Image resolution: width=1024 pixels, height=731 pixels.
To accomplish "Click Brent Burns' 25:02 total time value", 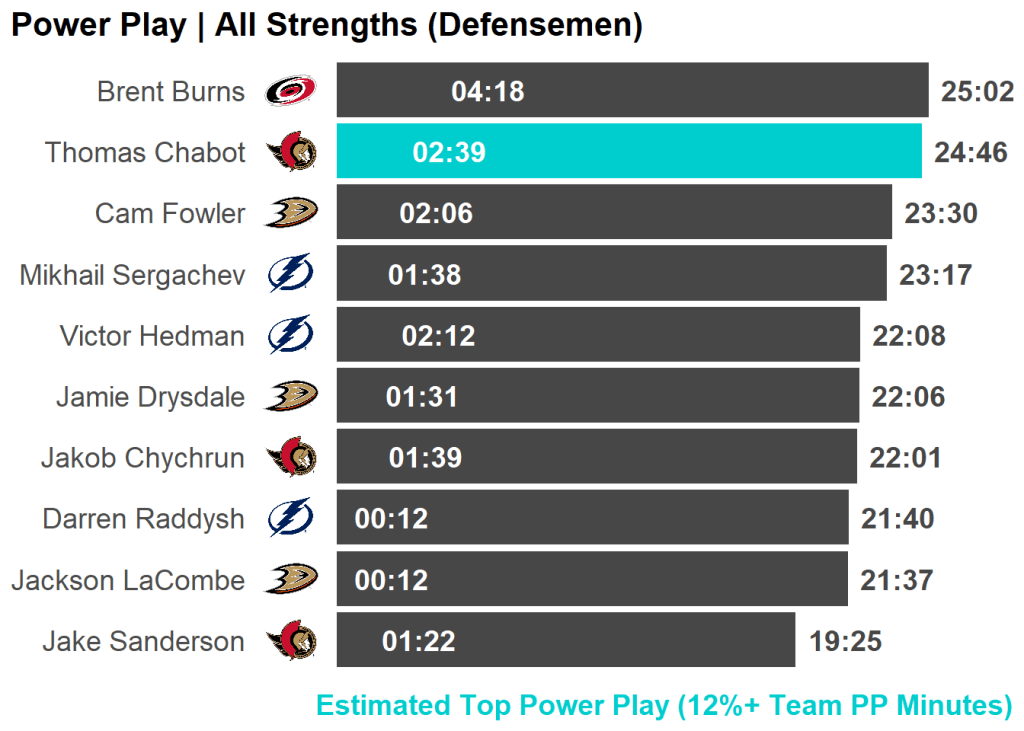I will point(977,92).
